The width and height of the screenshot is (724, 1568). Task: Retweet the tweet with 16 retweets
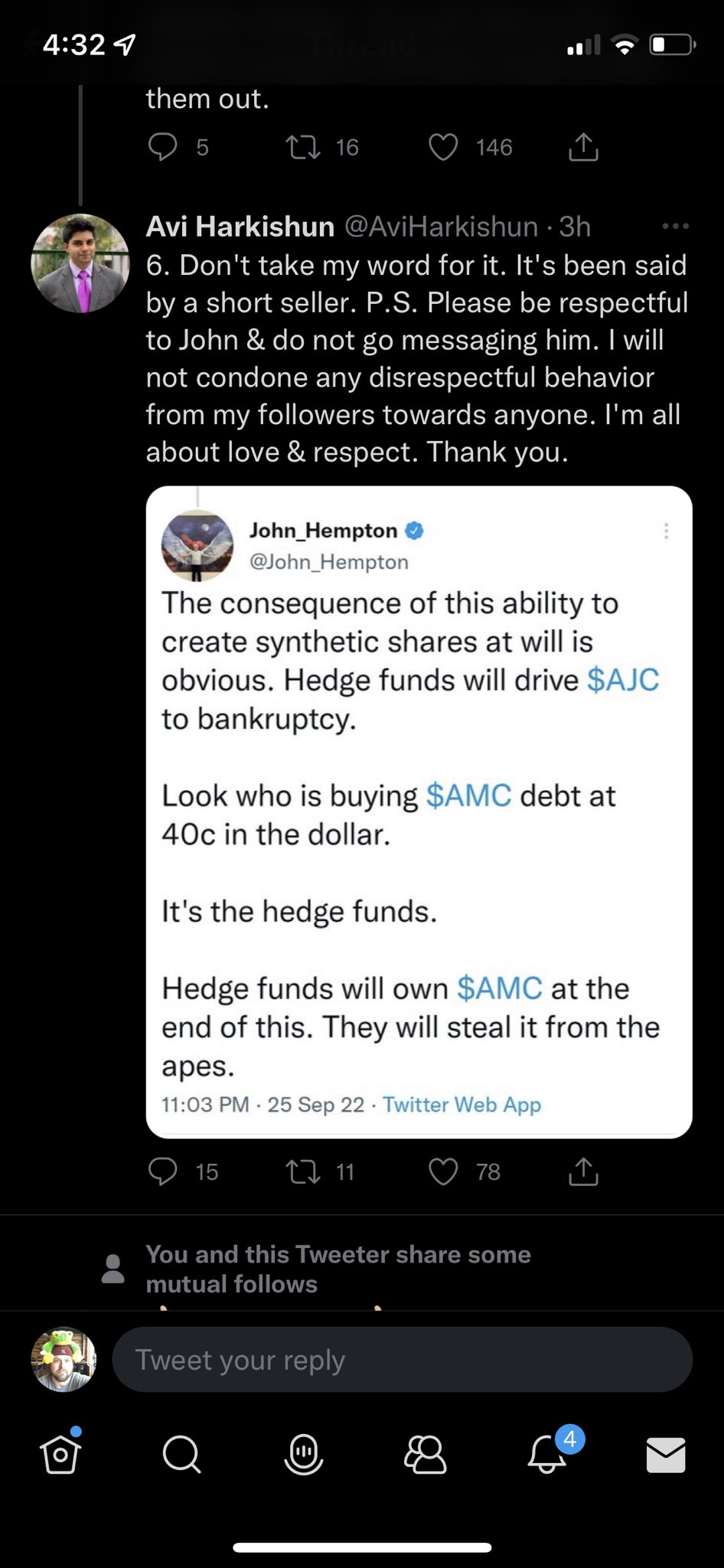(303, 147)
